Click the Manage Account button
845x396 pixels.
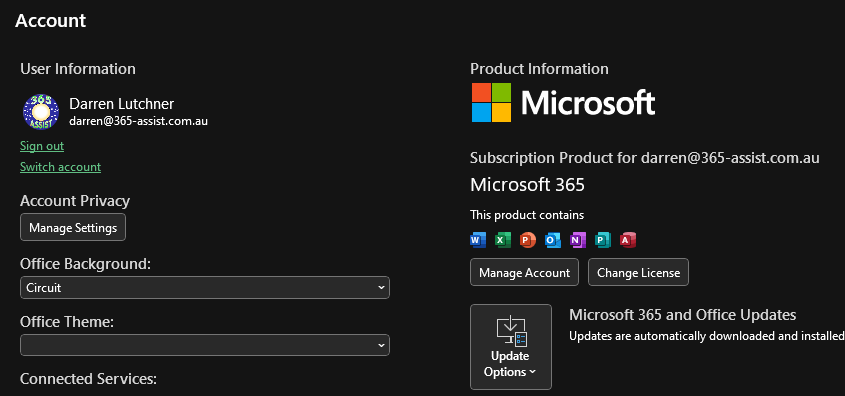pos(524,272)
